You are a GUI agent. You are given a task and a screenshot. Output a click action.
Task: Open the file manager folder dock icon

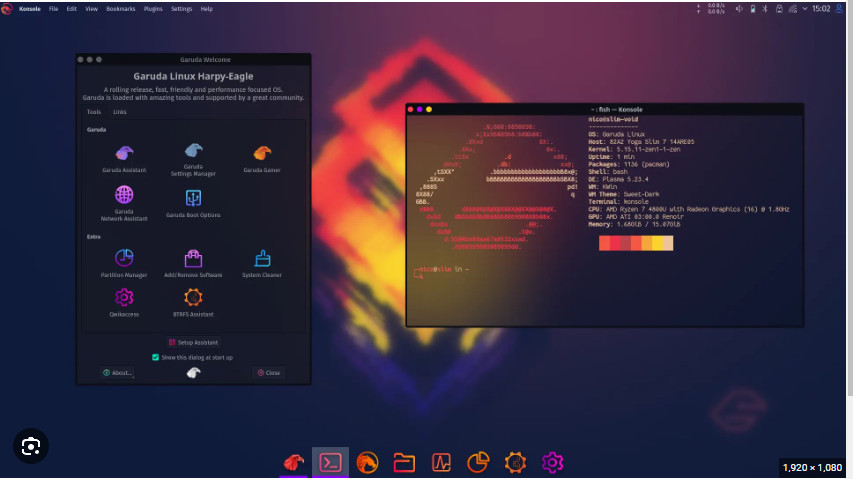[x=404, y=463]
